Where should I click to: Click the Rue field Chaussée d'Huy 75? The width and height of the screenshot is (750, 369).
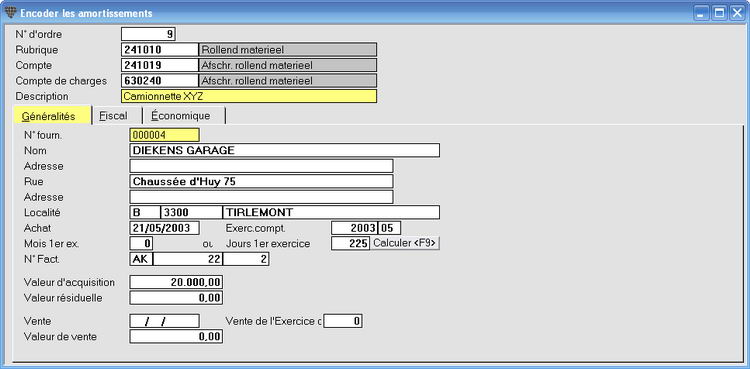coord(261,181)
